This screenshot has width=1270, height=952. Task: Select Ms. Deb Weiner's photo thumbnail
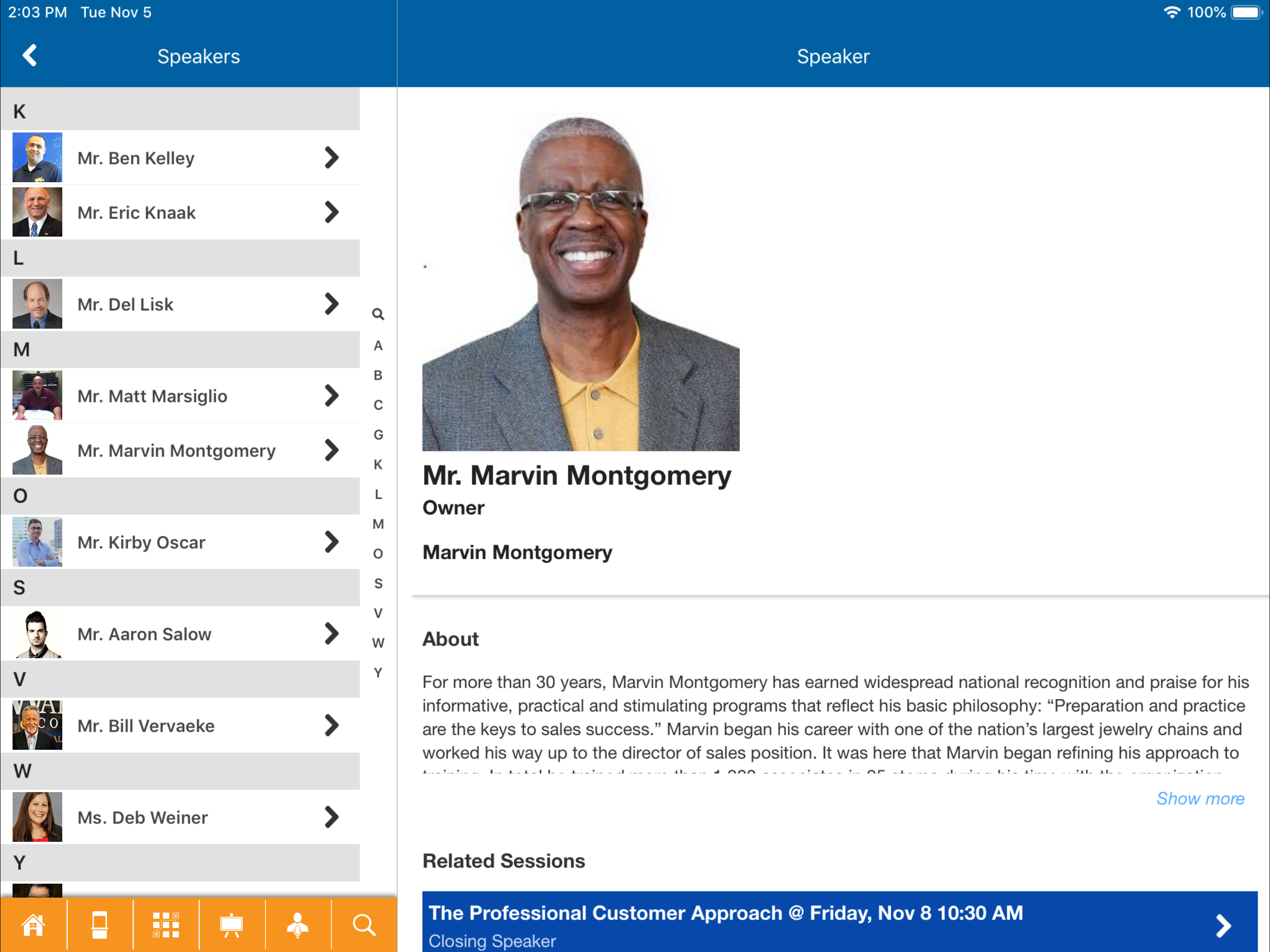pyautogui.click(x=37, y=817)
